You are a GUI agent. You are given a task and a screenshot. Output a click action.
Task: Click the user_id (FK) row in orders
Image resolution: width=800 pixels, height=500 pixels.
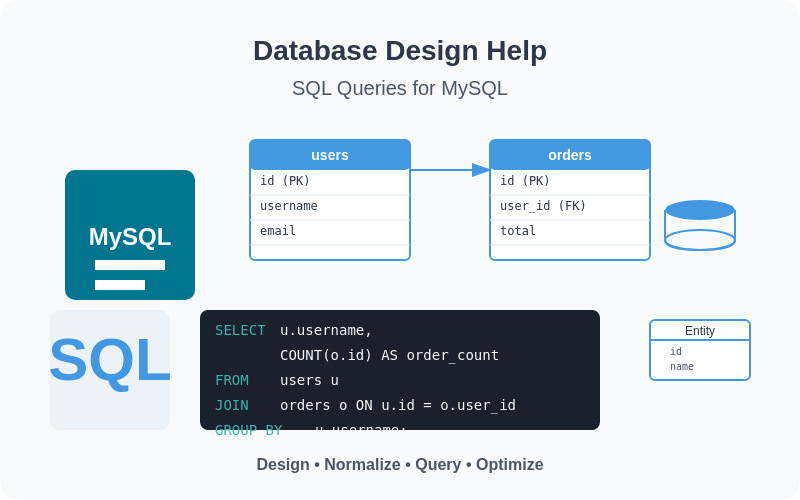[x=570, y=206]
